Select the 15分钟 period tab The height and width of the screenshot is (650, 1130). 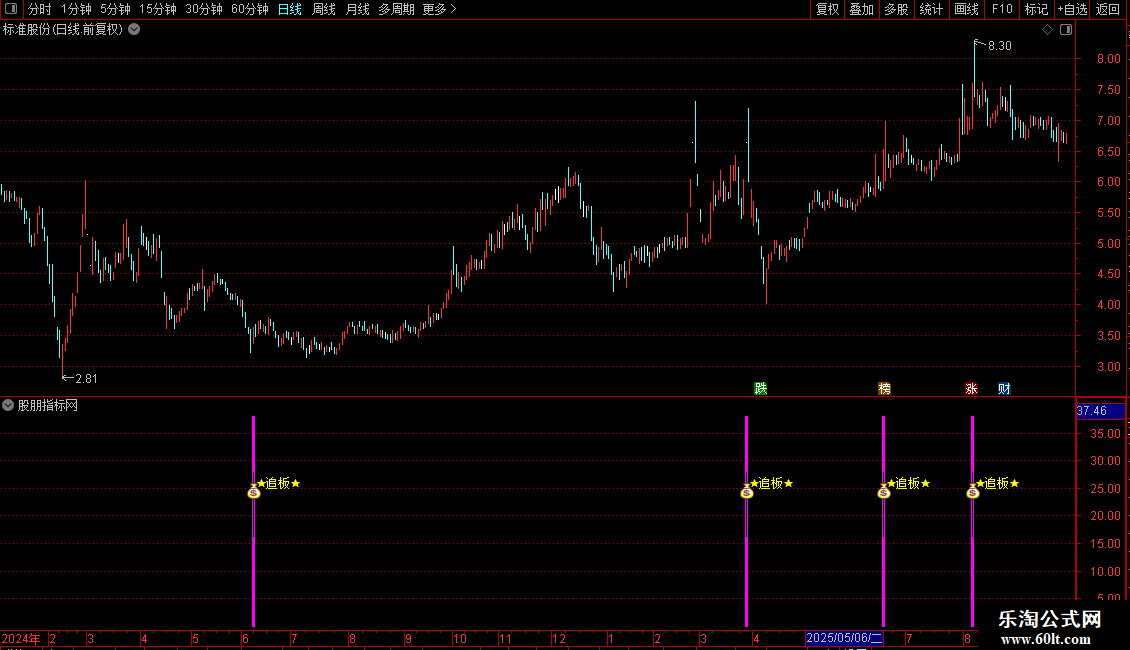point(158,9)
